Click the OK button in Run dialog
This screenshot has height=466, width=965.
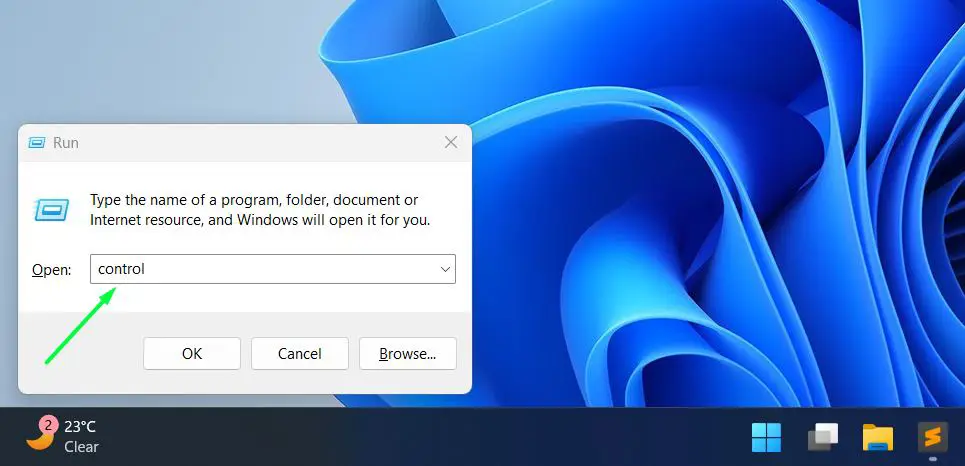point(191,353)
